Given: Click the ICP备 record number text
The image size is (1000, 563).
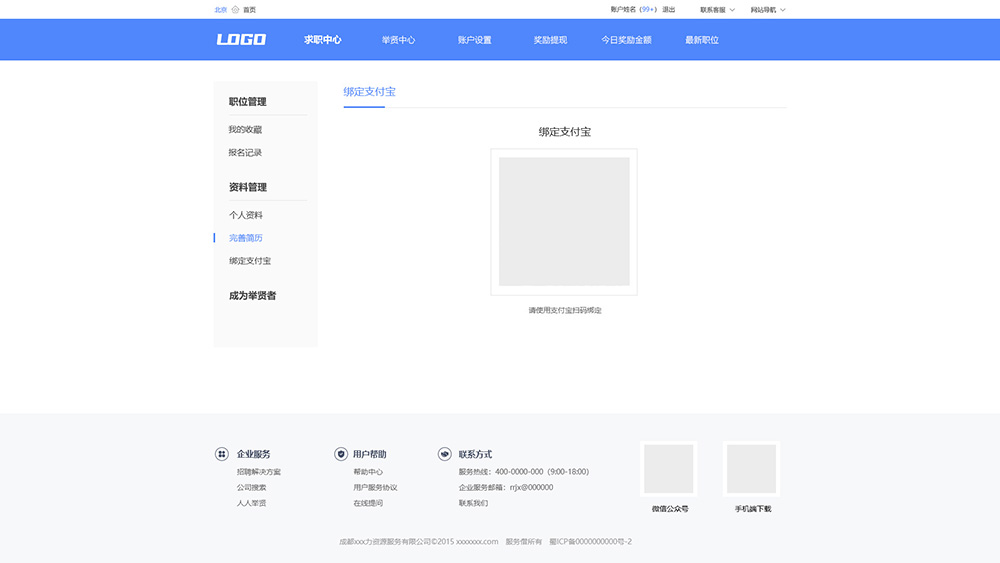Looking at the screenshot, I should 590,542.
